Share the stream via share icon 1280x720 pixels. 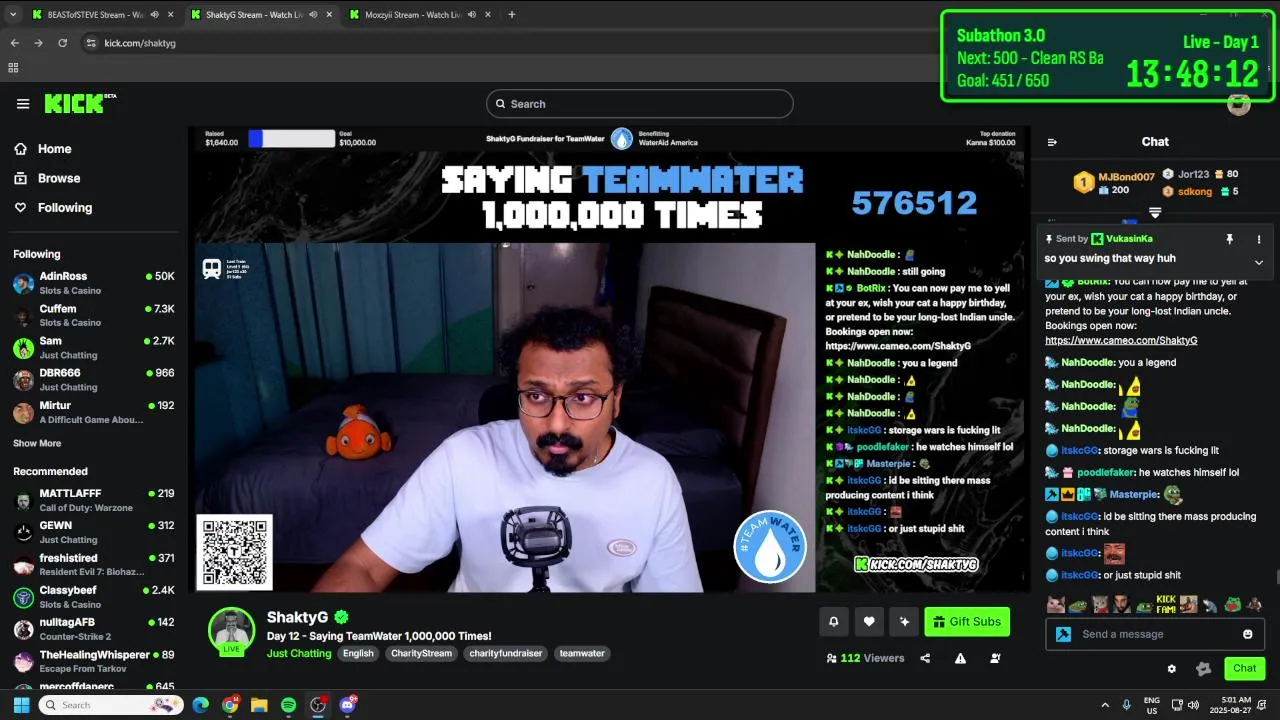[925, 658]
